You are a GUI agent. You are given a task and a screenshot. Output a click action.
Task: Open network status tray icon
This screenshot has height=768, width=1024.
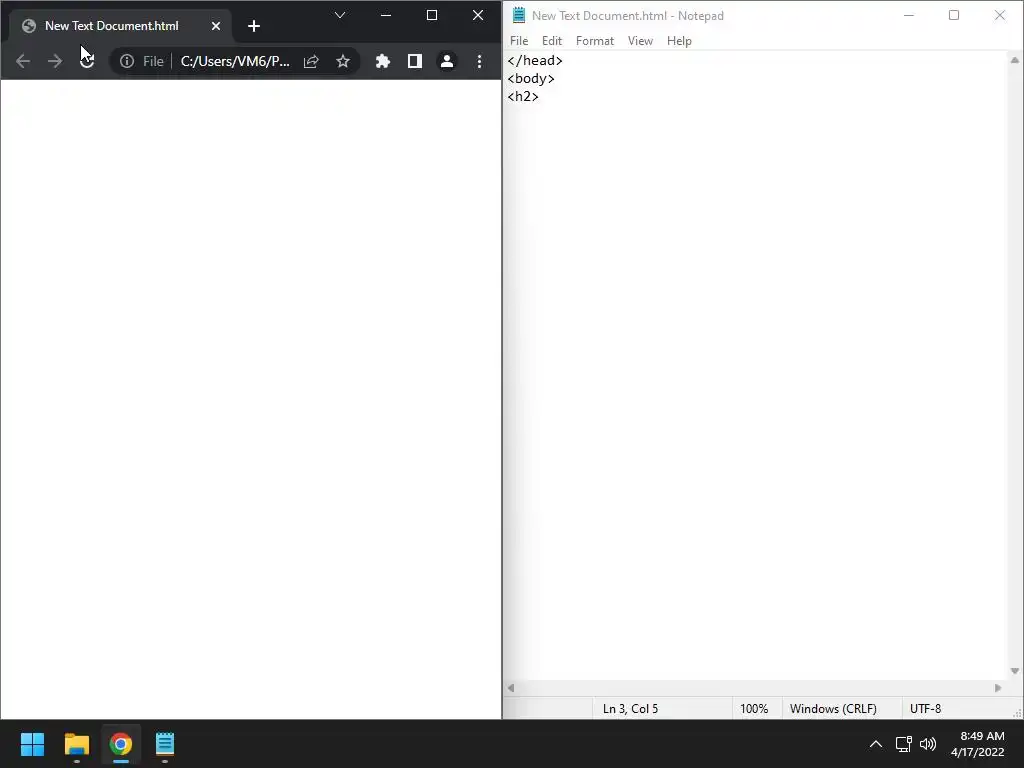tap(903, 744)
